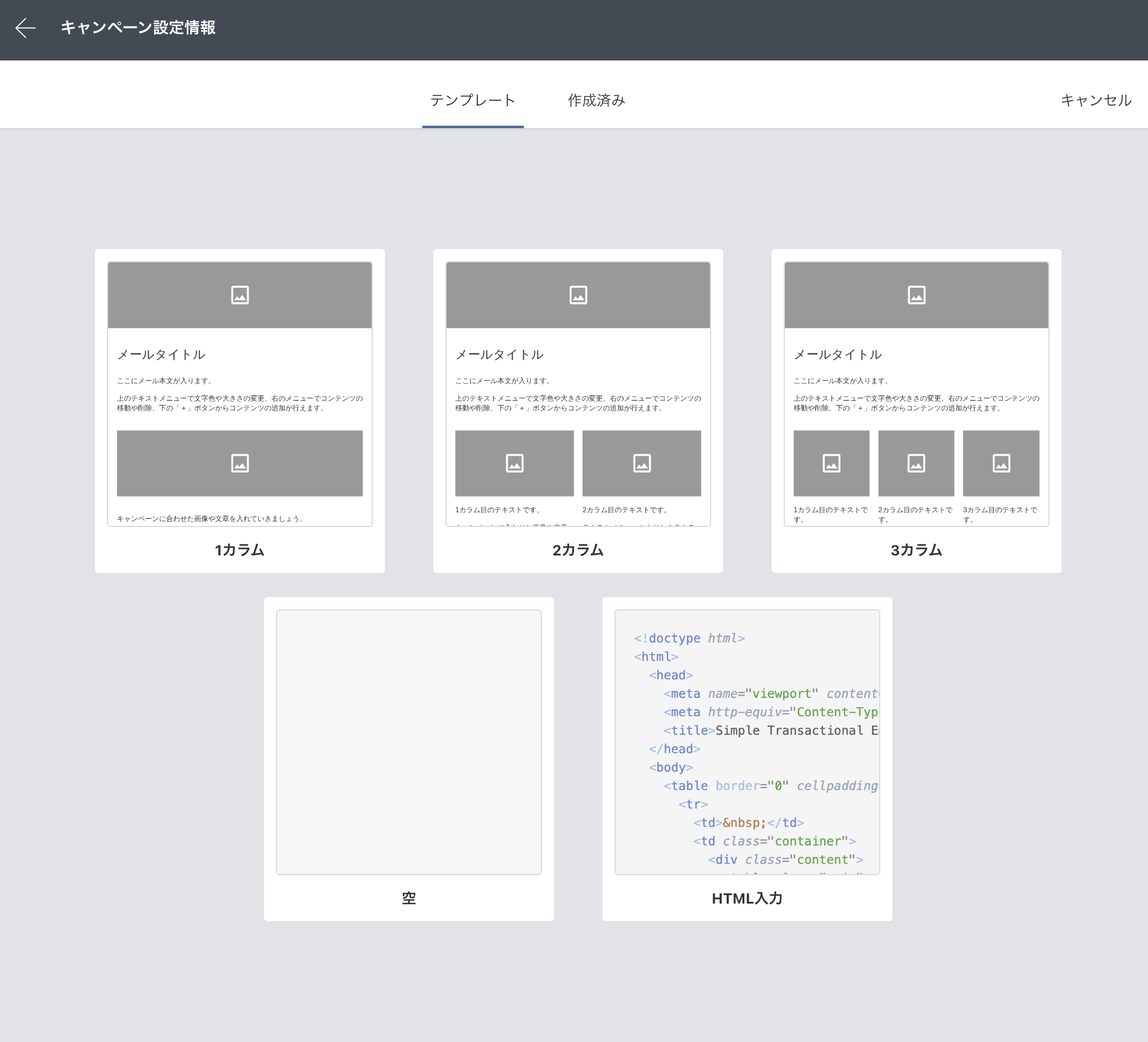This screenshot has width=1148, height=1042.
Task: Click the HTML入力 label
Action: (747, 898)
